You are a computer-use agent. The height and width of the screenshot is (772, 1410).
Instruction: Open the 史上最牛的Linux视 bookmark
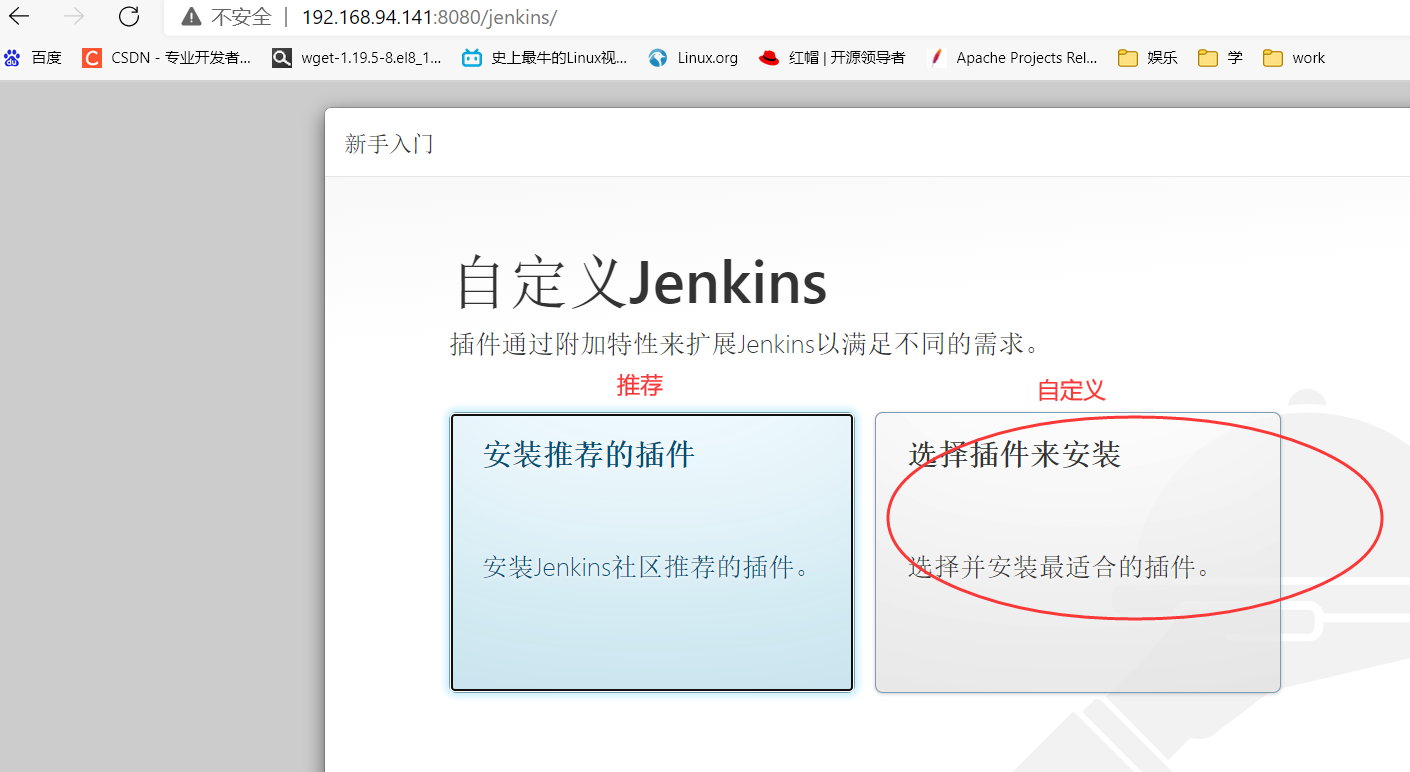[x=545, y=58]
